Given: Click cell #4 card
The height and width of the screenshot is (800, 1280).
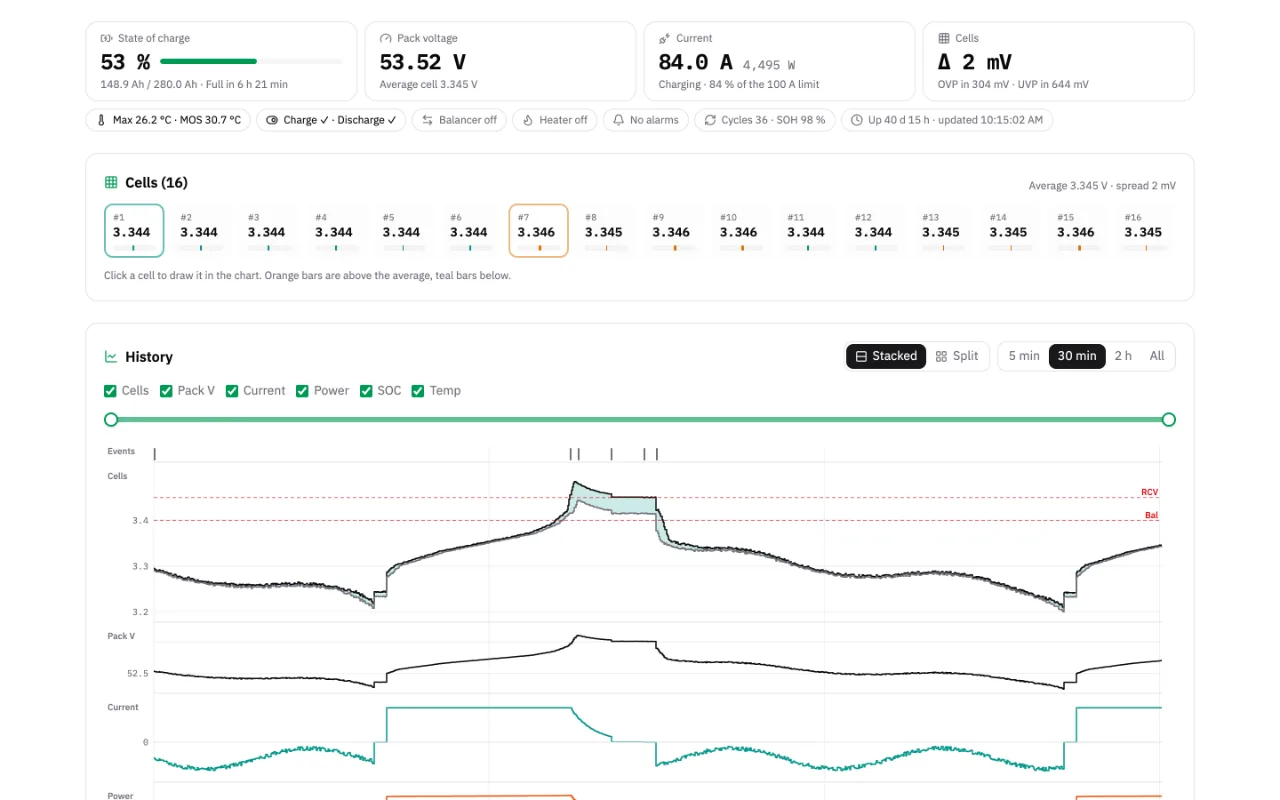Looking at the screenshot, I should pyautogui.click(x=336, y=231).
